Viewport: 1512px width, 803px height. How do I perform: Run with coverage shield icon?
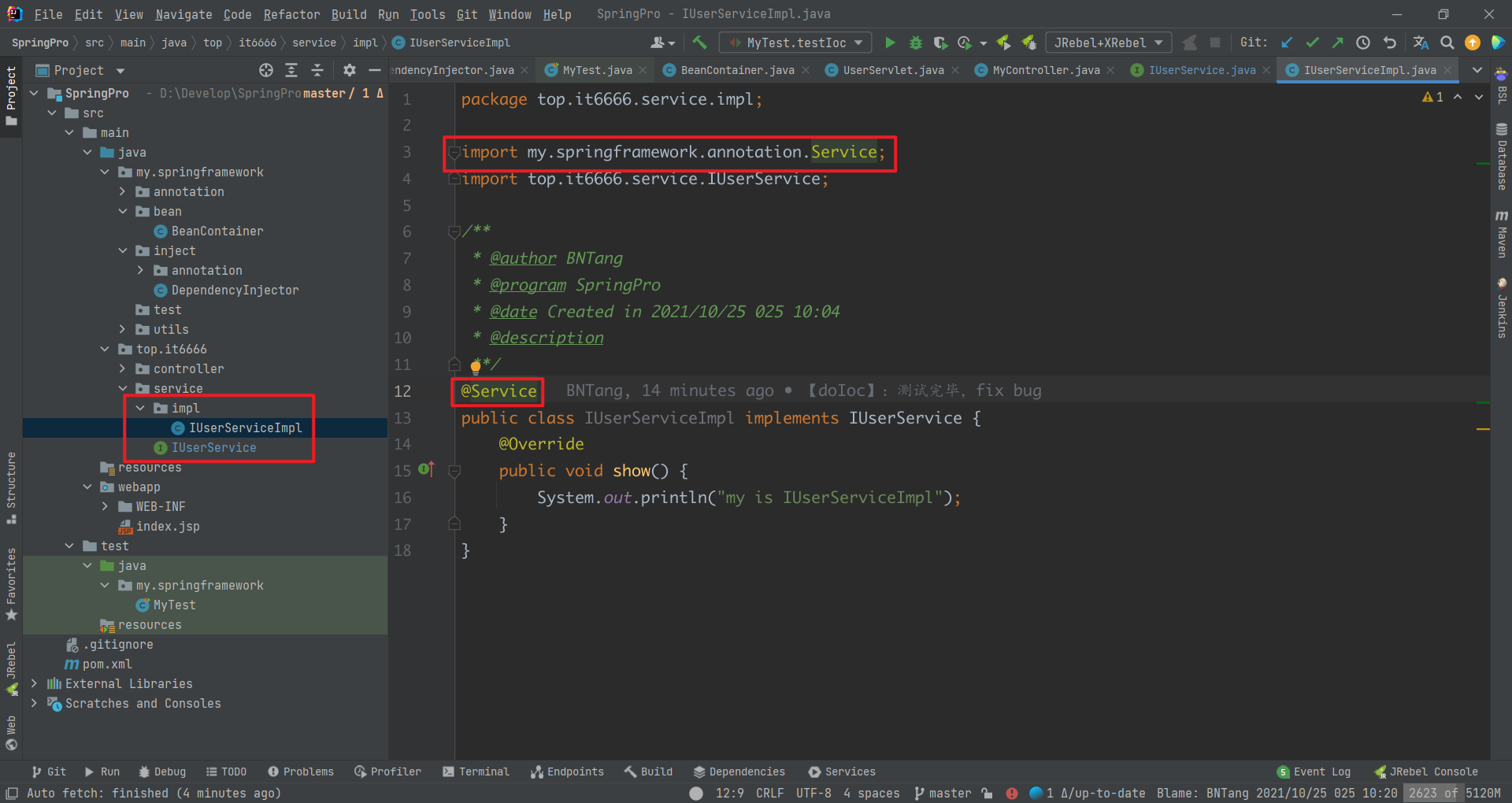[x=939, y=43]
